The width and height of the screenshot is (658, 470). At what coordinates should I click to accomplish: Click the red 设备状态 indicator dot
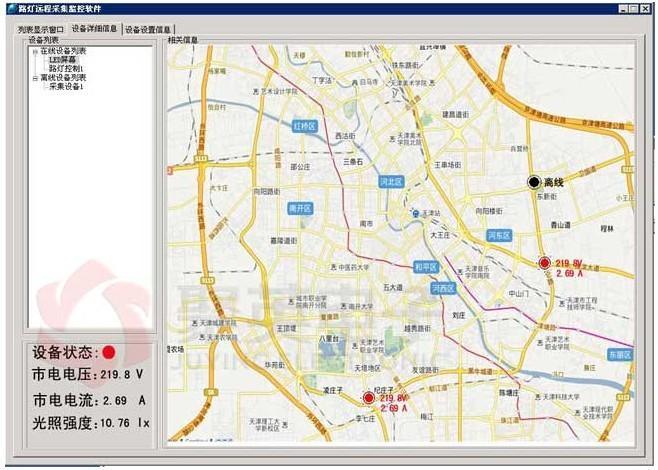click(x=108, y=352)
